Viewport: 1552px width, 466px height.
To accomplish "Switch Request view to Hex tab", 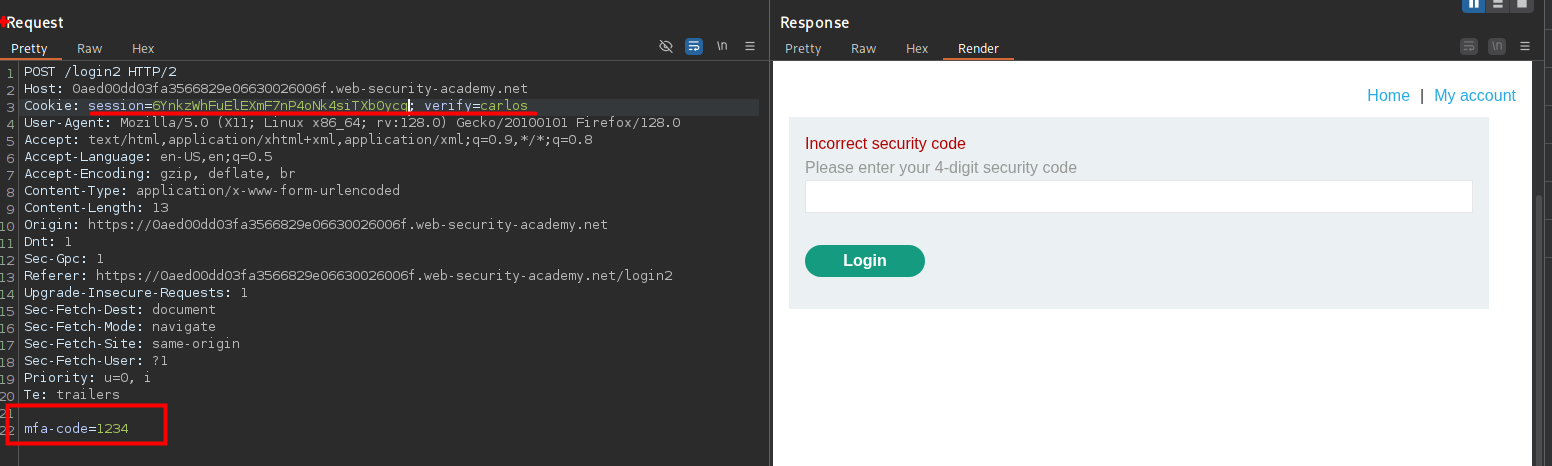I will pos(143,49).
